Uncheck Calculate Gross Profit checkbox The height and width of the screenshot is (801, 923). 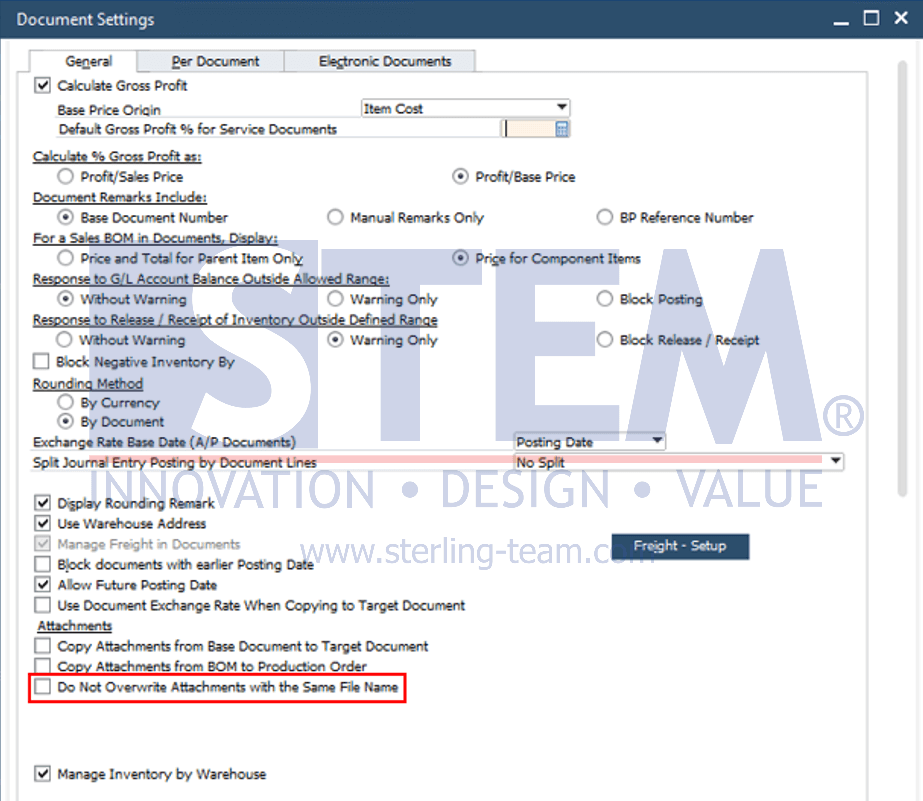pyautogui.click(x=42, y=85)
